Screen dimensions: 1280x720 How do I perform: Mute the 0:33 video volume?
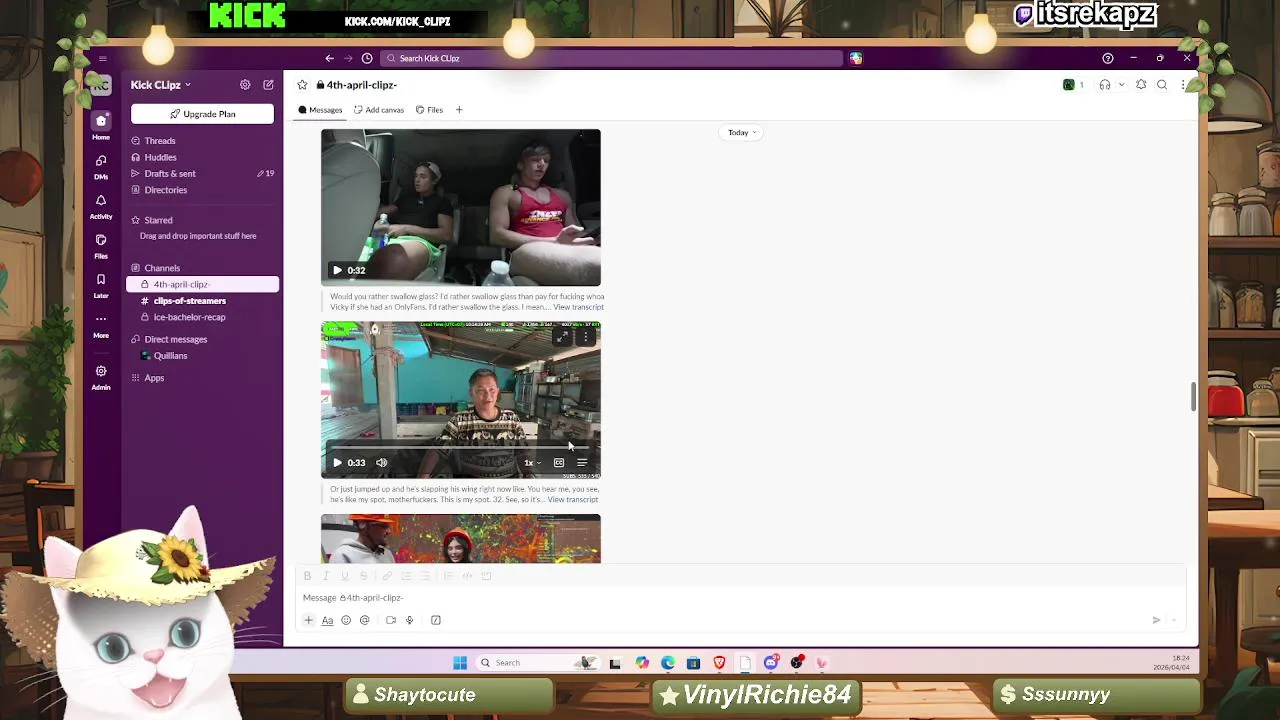[381, 463]
